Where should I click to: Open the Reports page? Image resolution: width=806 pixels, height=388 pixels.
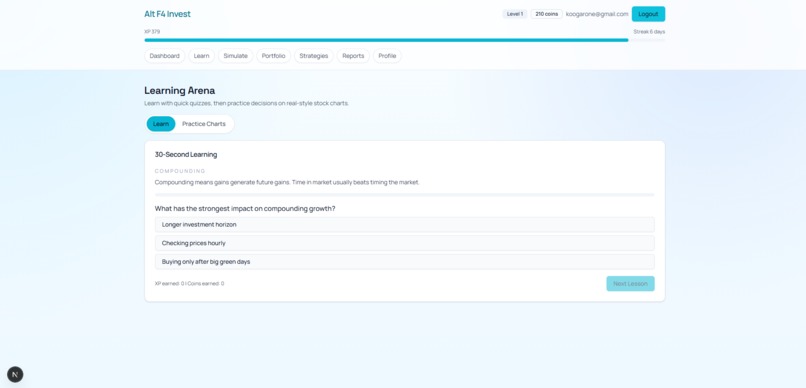[353, 56]
